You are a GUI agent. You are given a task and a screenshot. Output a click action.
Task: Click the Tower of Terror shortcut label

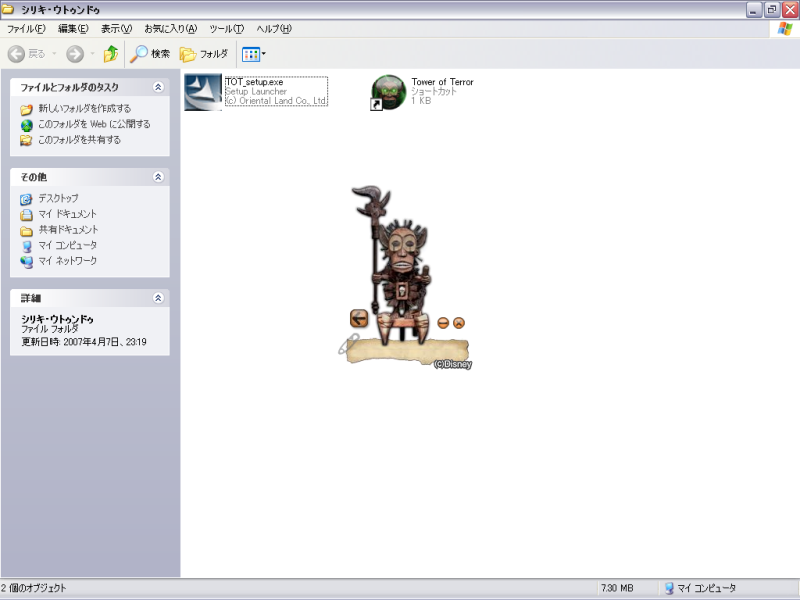pos(442,82)
